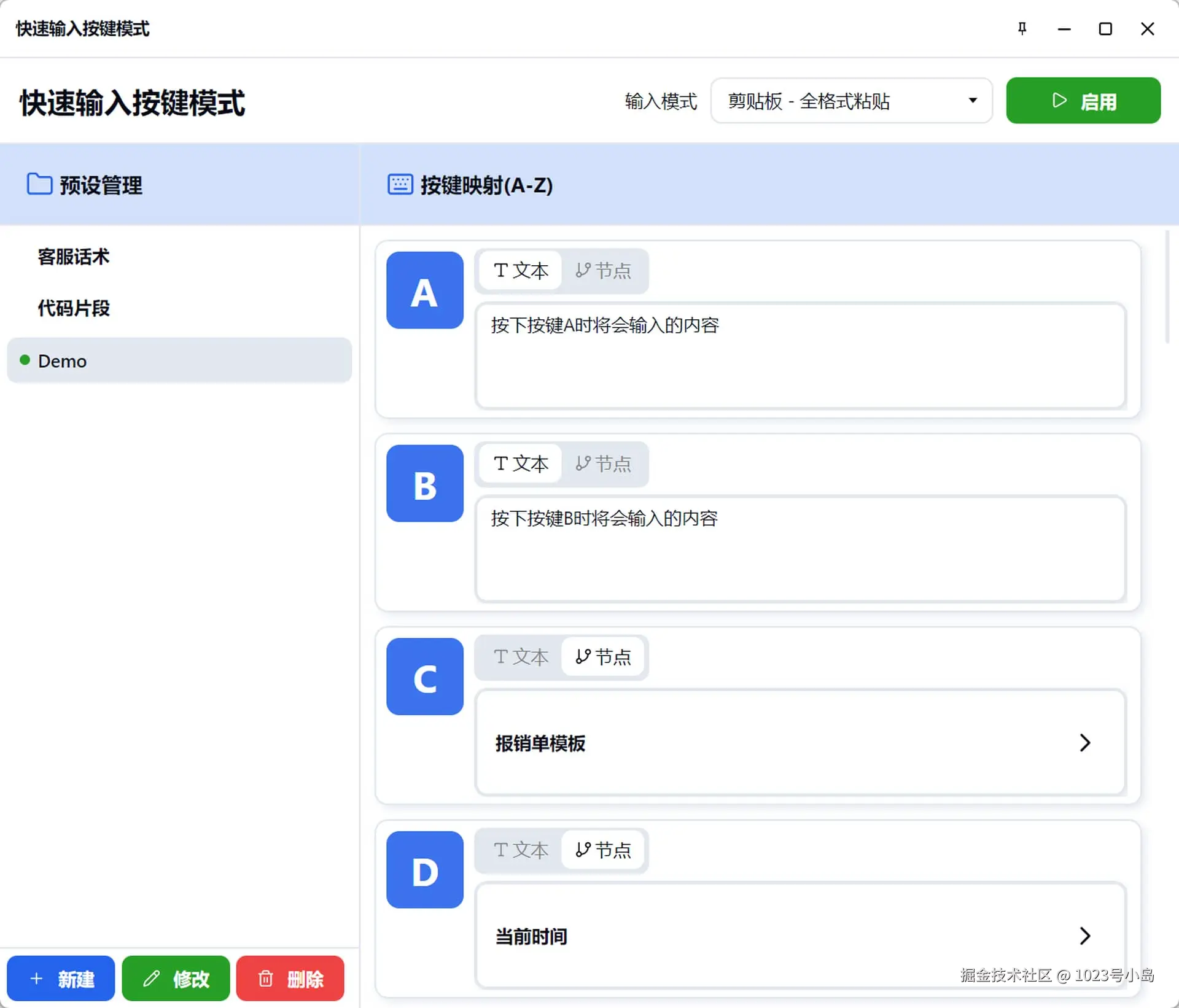Click the blue A key badge

click(x=424, y=290)
